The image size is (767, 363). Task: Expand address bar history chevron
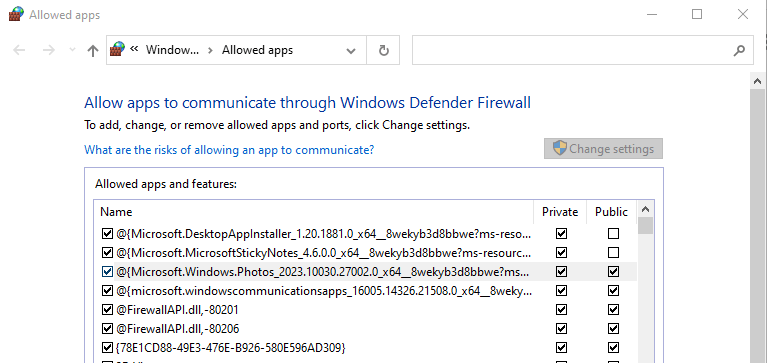351,50
